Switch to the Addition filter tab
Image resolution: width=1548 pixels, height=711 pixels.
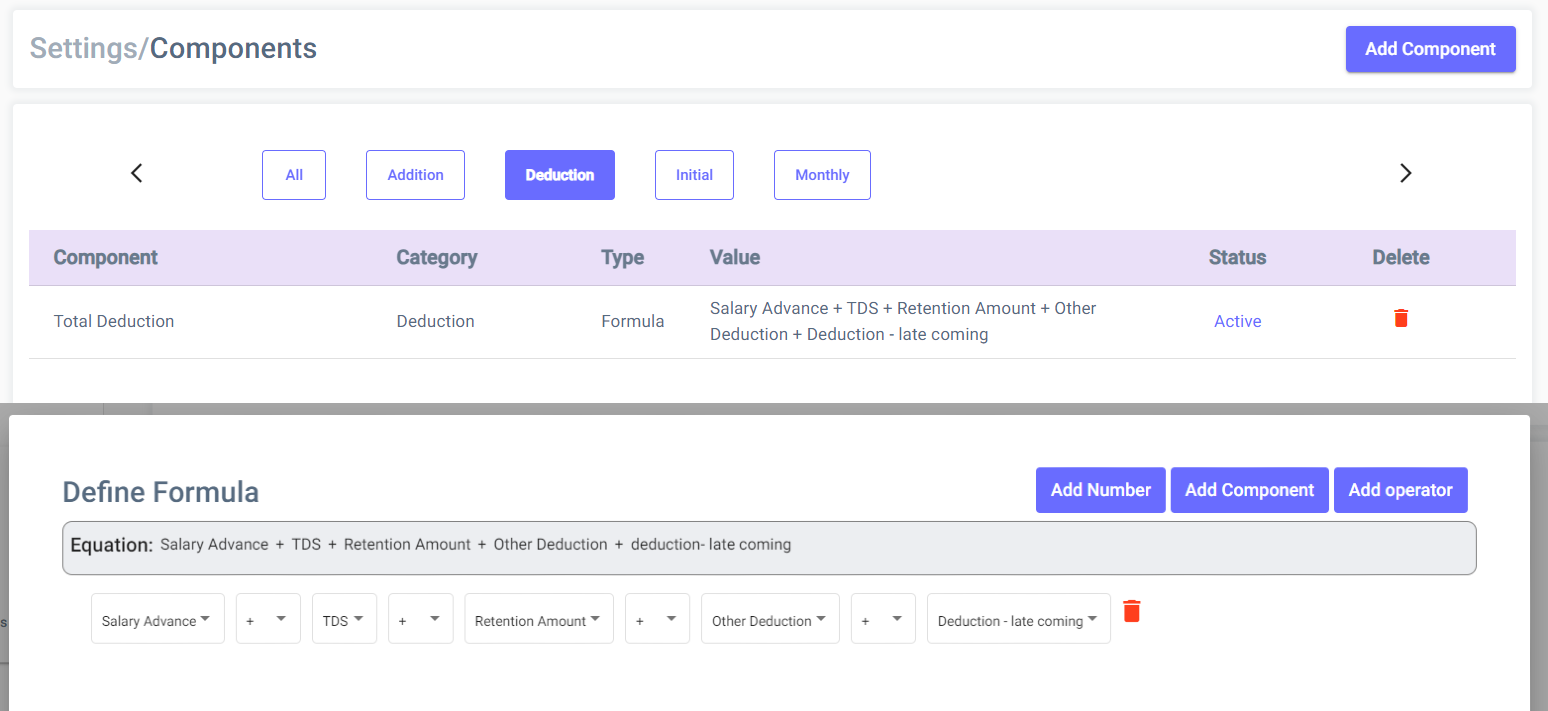[415, 175]
